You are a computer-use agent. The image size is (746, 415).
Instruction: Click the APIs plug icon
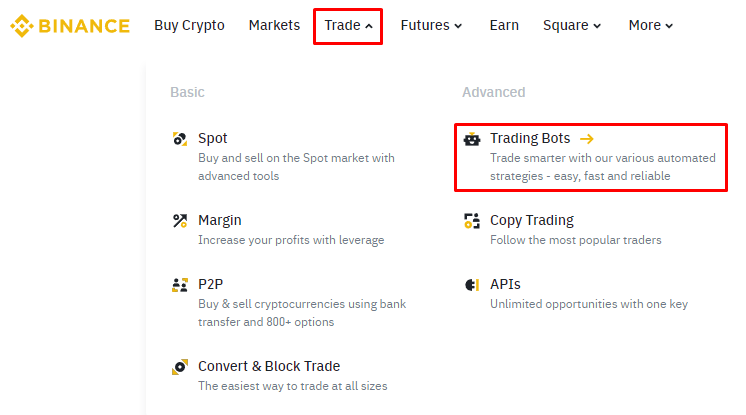click(473, 285)
